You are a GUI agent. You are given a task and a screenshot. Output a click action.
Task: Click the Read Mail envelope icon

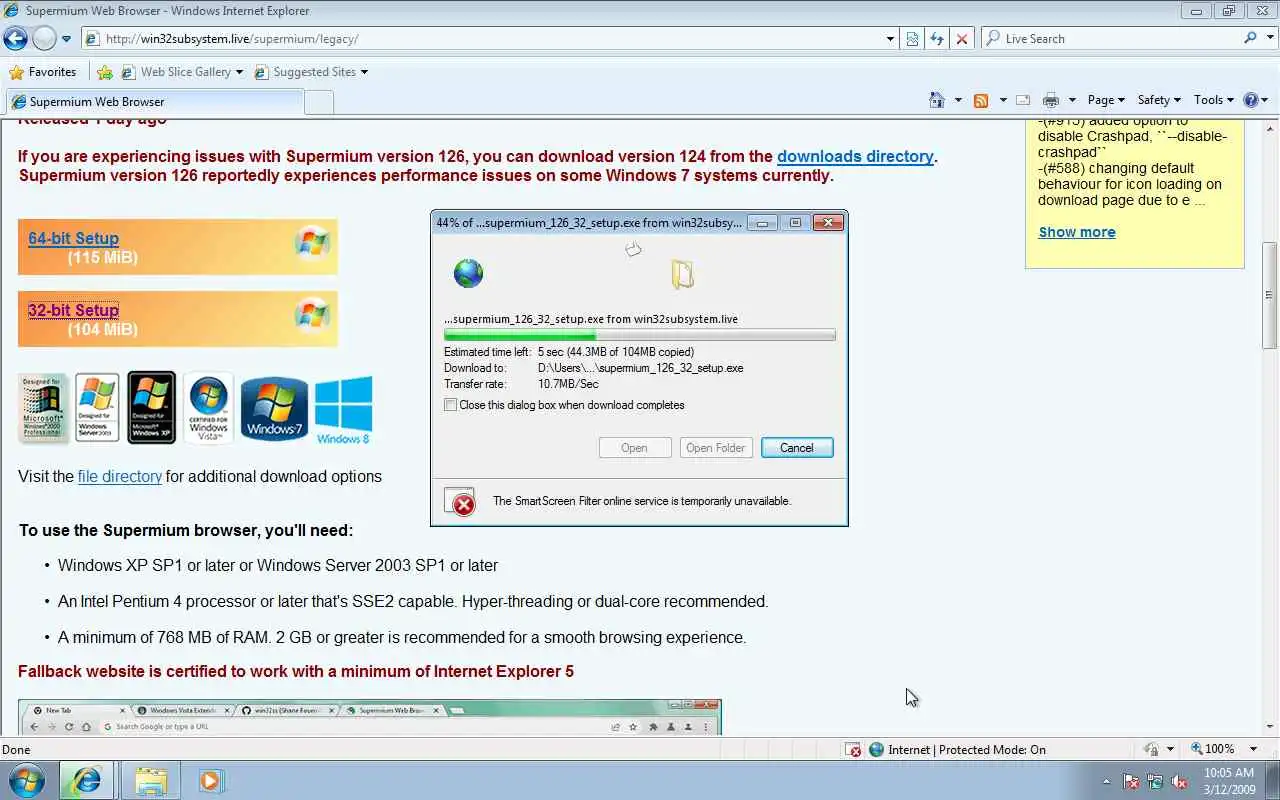click(x=1023, y=100)
